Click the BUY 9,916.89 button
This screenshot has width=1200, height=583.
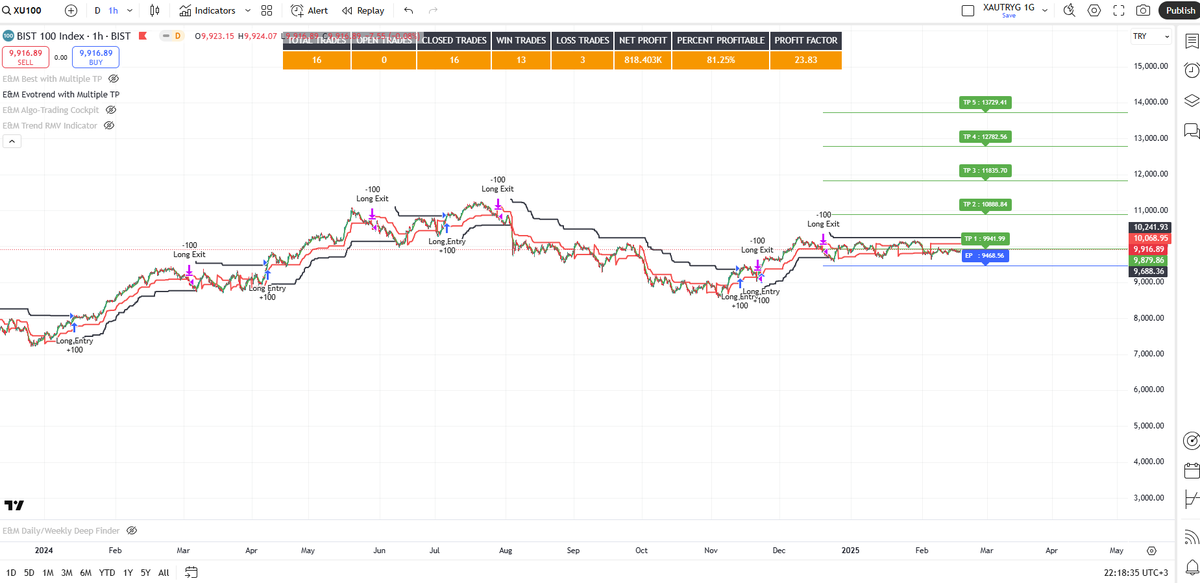(x=96, y=57)
